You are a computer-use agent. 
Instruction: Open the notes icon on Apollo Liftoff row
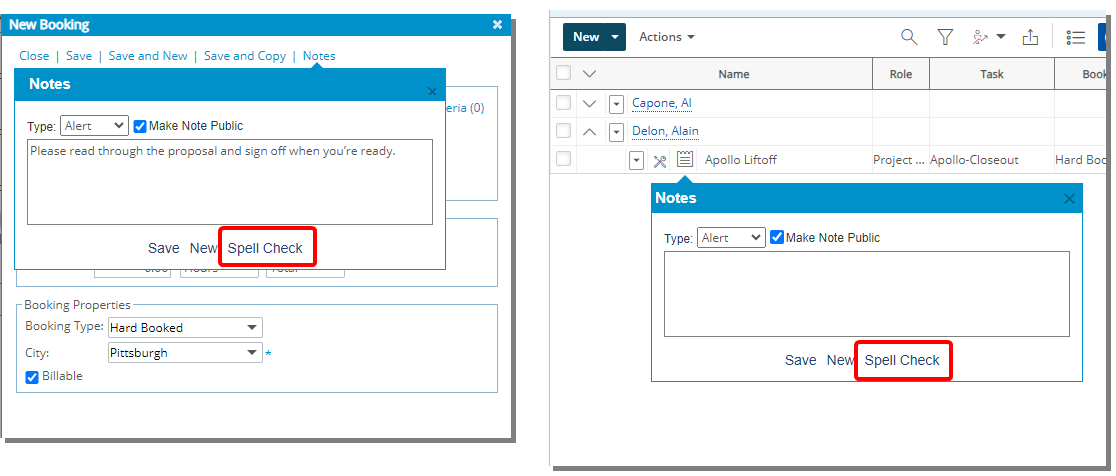coord(684,159)
